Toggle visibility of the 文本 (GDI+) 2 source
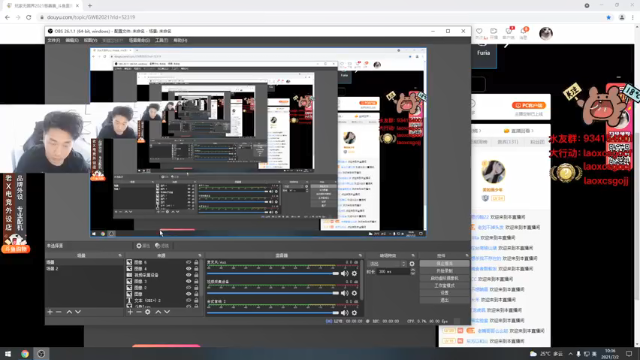The height and width of the screenshot is (360, 640). tap(189, 300)
